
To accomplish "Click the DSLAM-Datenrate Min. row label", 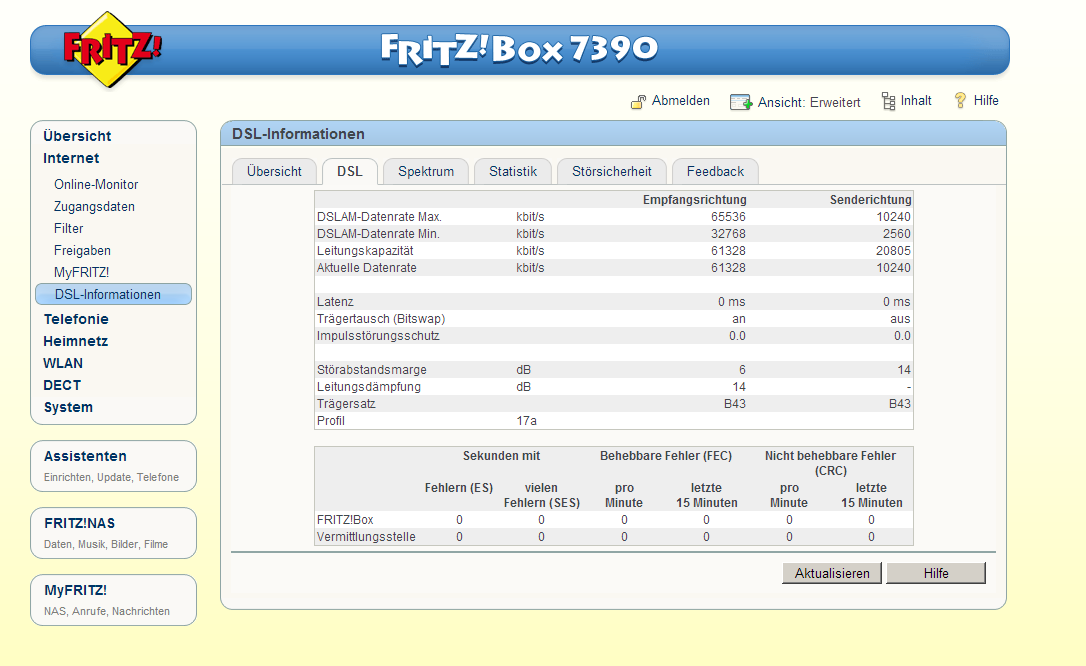I will [378, 234].
